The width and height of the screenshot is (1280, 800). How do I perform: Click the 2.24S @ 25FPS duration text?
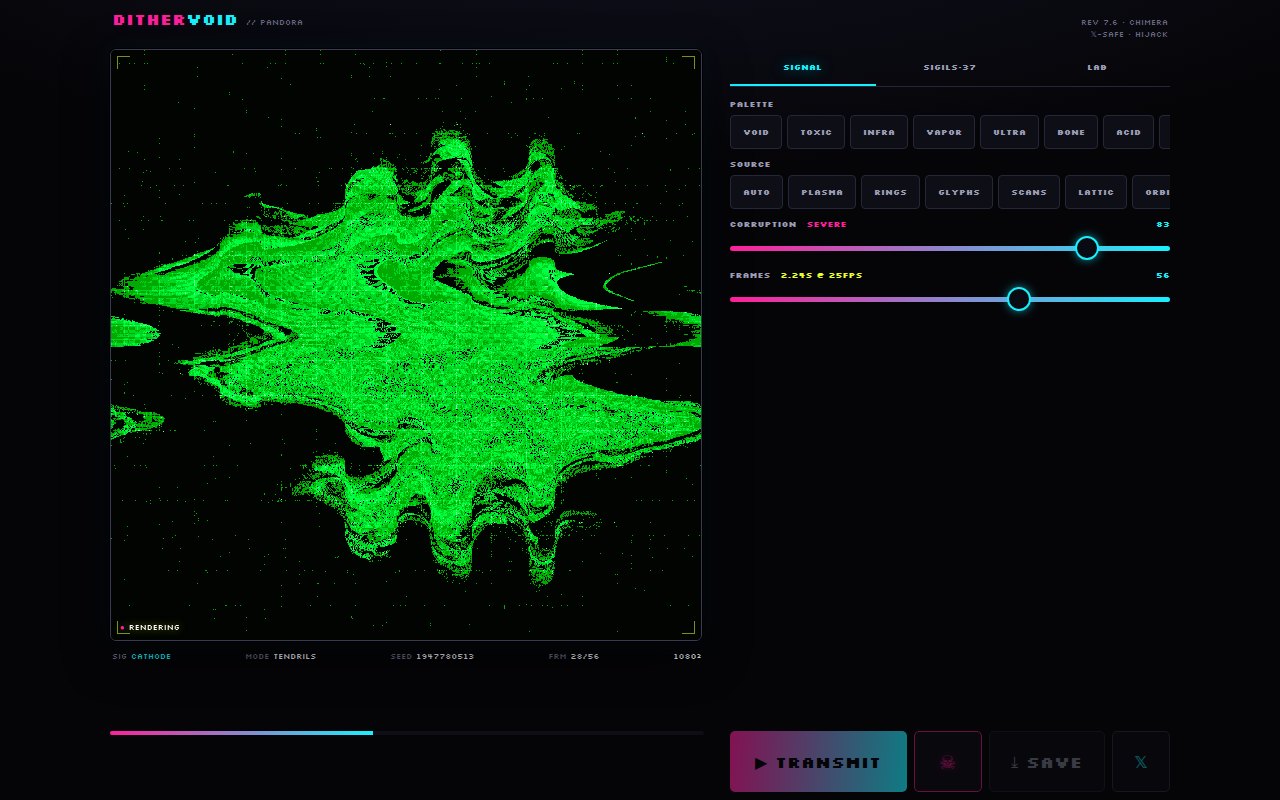click(821, 276)
